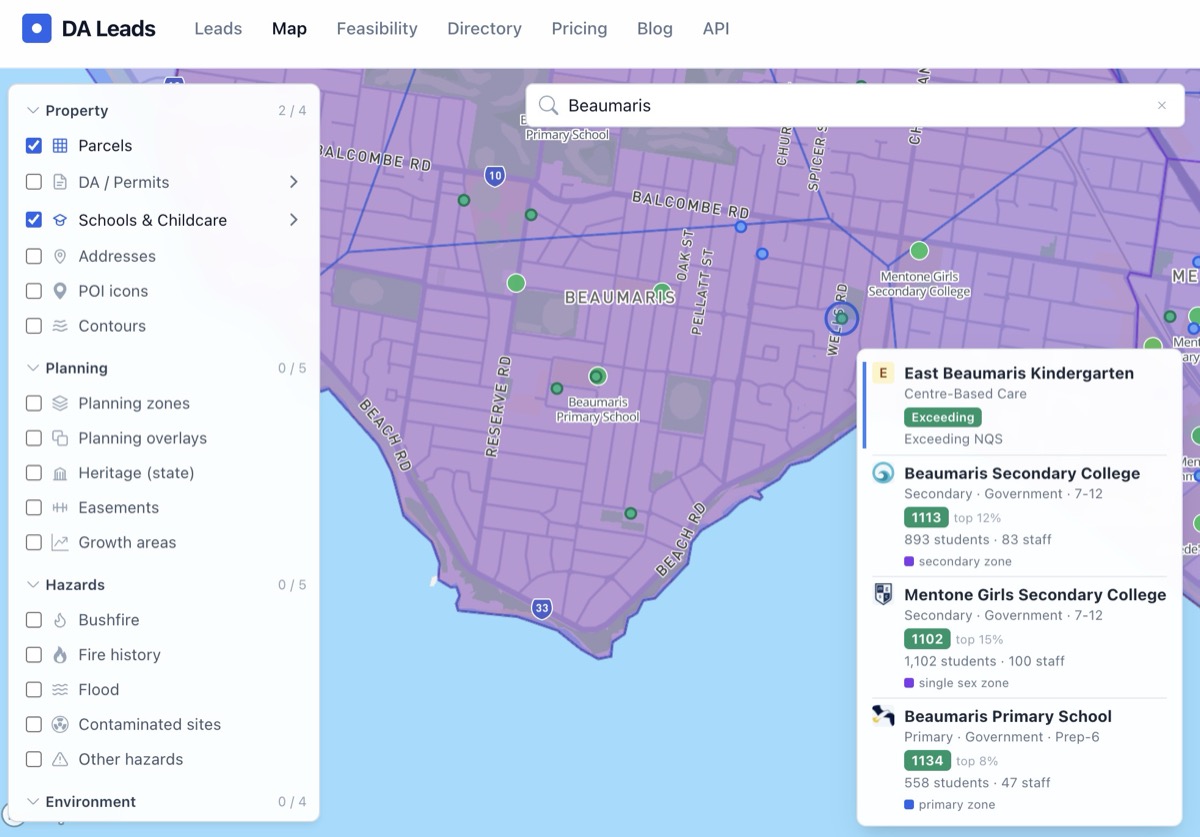Enable the Addresses checkbox
This screenshot has height=837, width=1200.
click(x=34, y=256)
